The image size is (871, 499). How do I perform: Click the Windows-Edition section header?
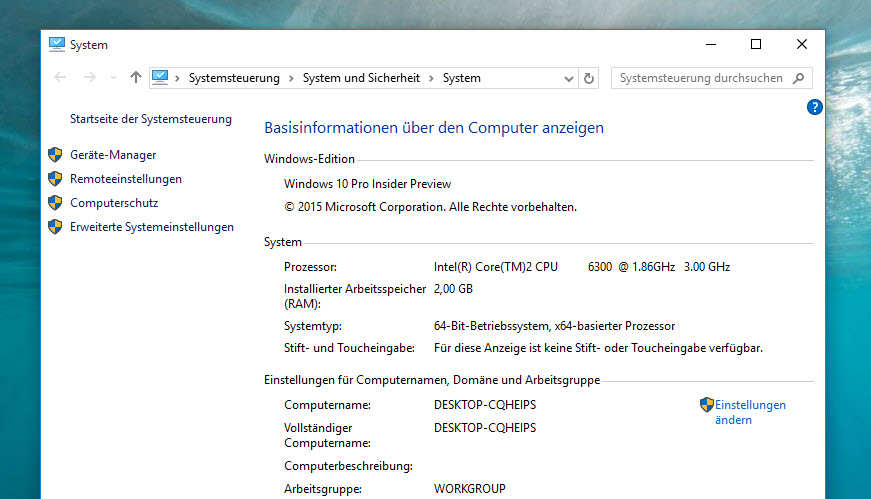[x=309, y=159]
